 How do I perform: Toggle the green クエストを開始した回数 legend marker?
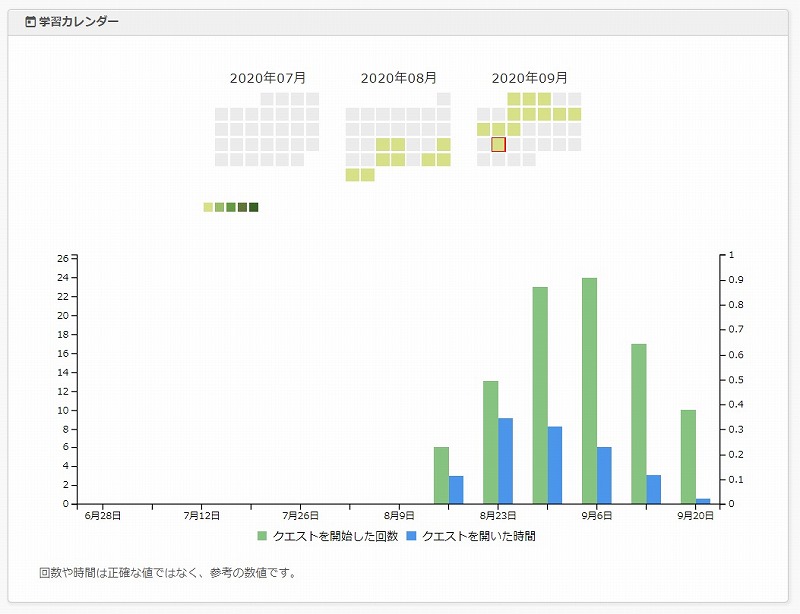(262, 536)
